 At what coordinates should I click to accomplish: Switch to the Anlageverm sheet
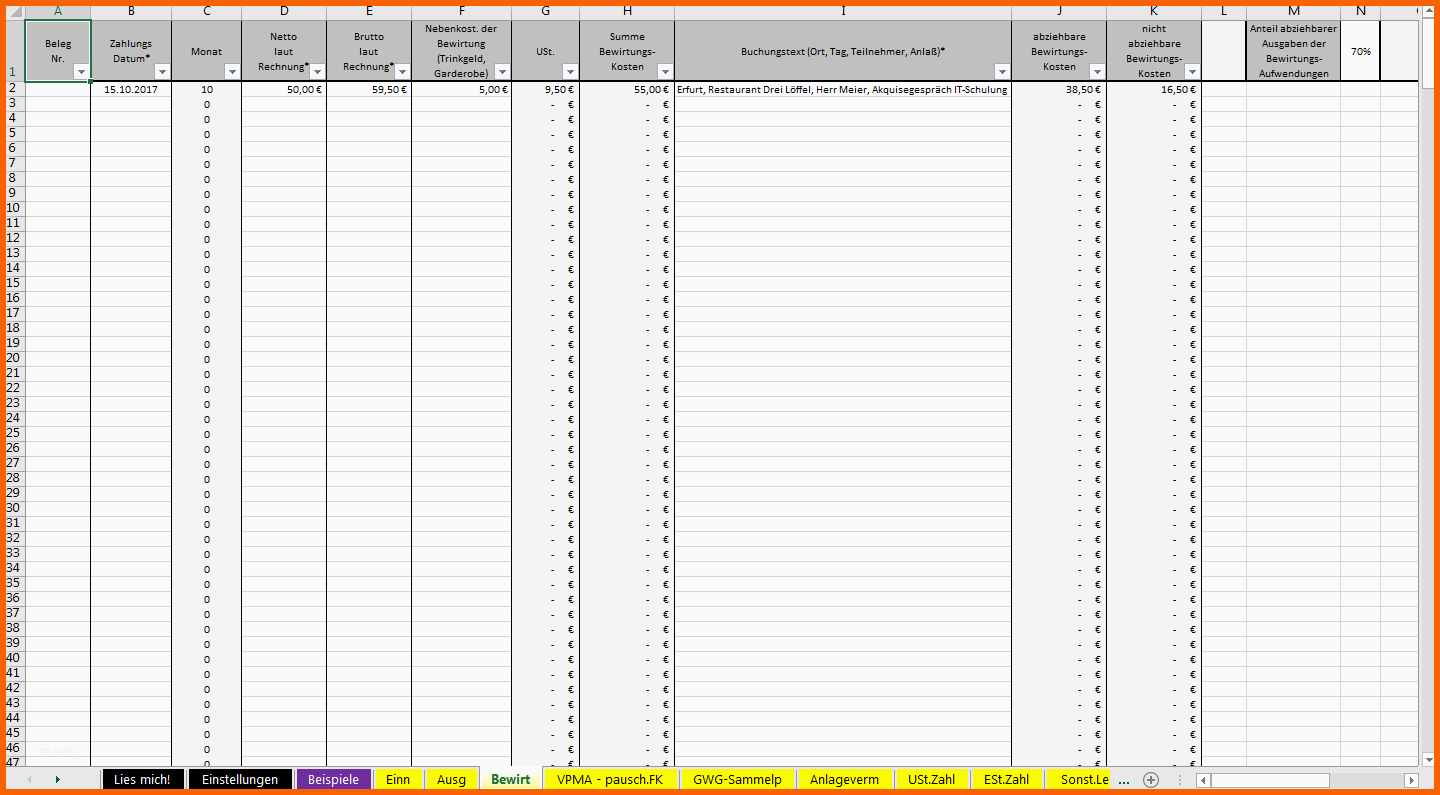tap(845, 780)
